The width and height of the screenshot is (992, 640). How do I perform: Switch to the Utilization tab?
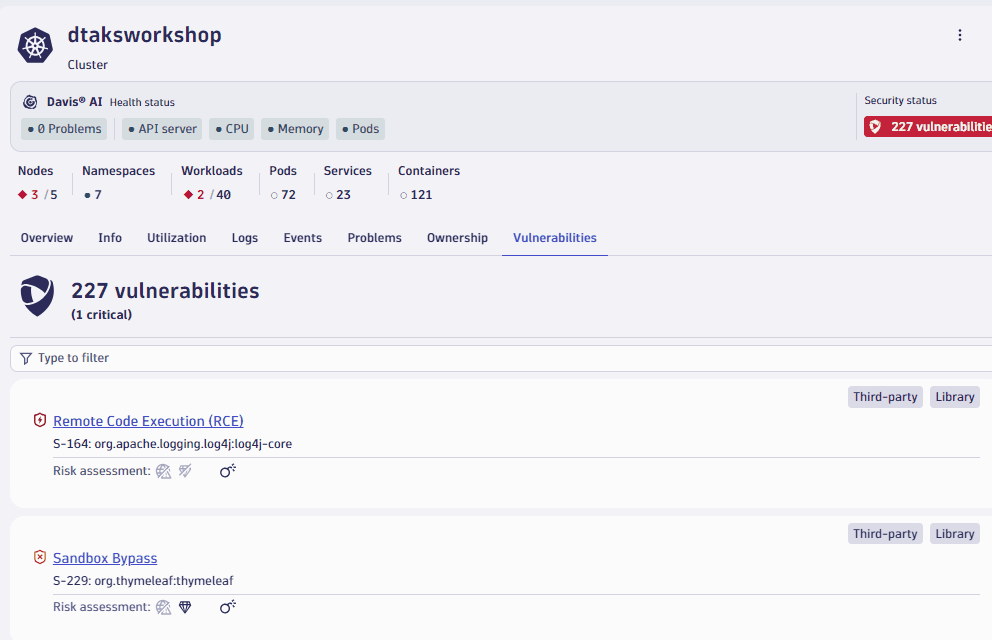[x=176, y=238]
